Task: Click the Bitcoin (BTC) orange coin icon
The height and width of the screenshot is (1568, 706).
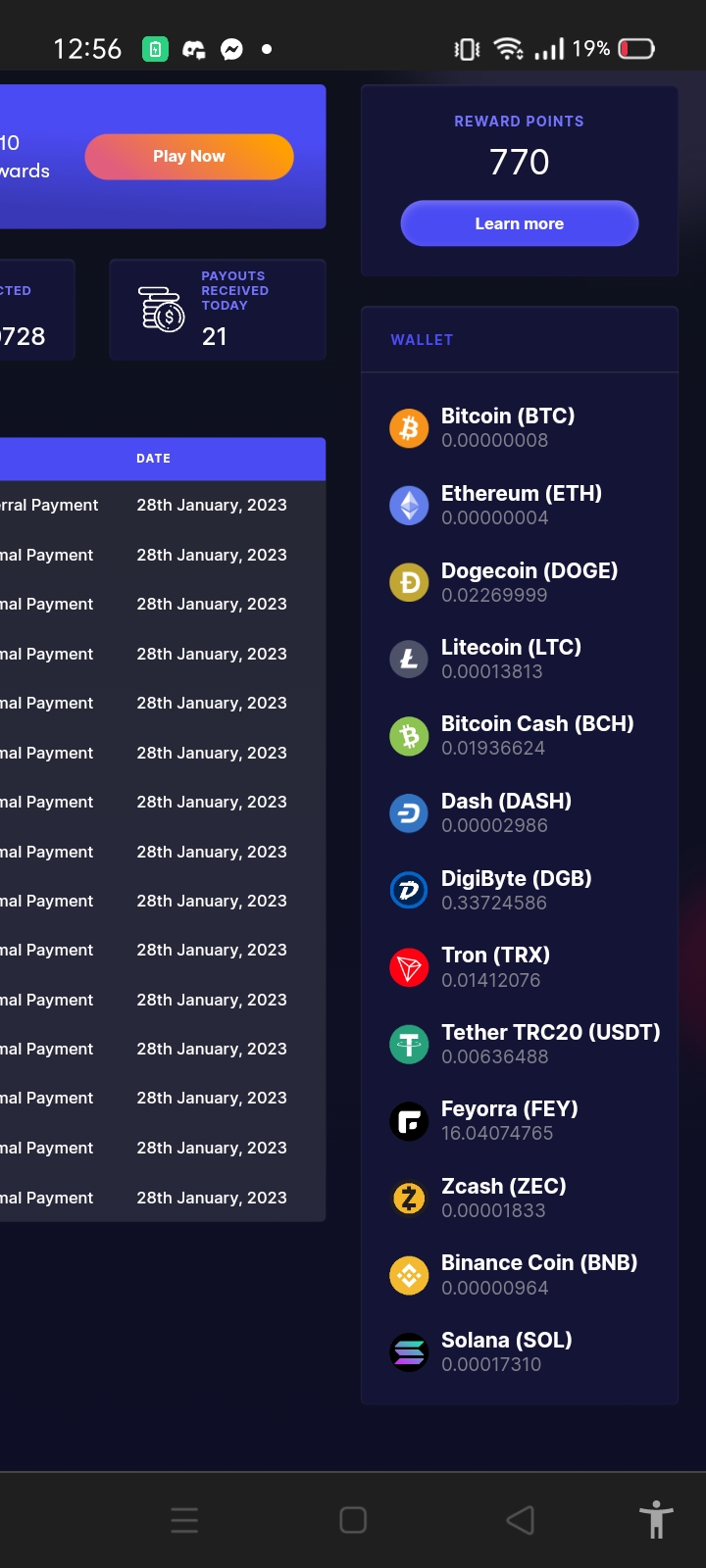Action: coord(409,428)
